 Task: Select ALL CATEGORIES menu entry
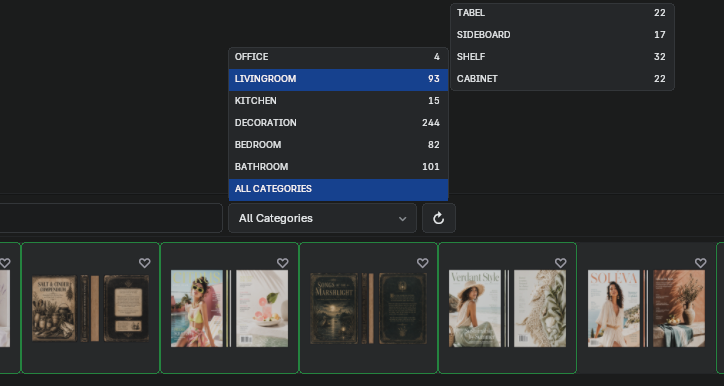coord(338,189)
